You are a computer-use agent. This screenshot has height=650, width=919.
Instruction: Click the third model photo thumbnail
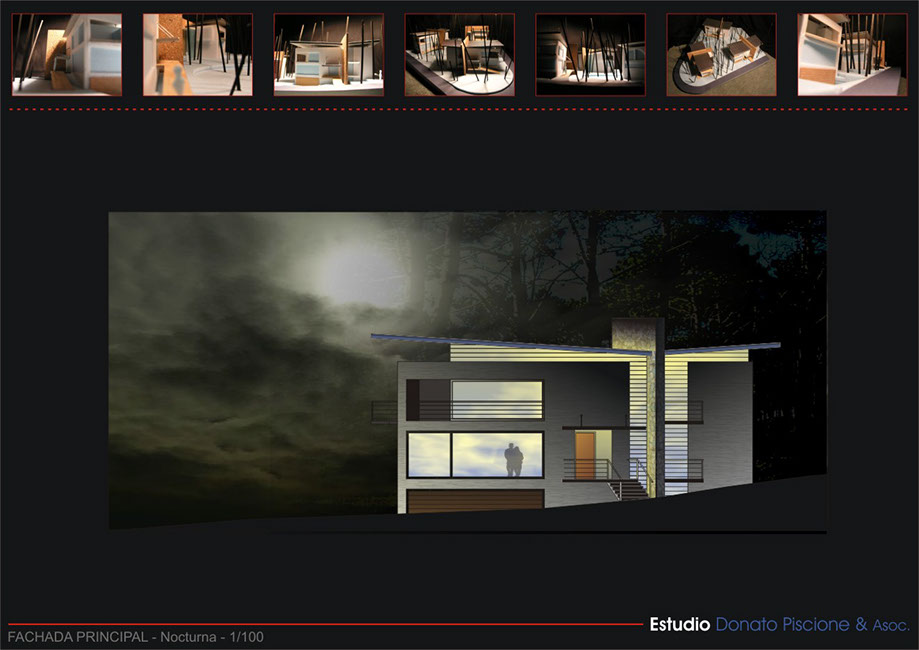point(329,55)
